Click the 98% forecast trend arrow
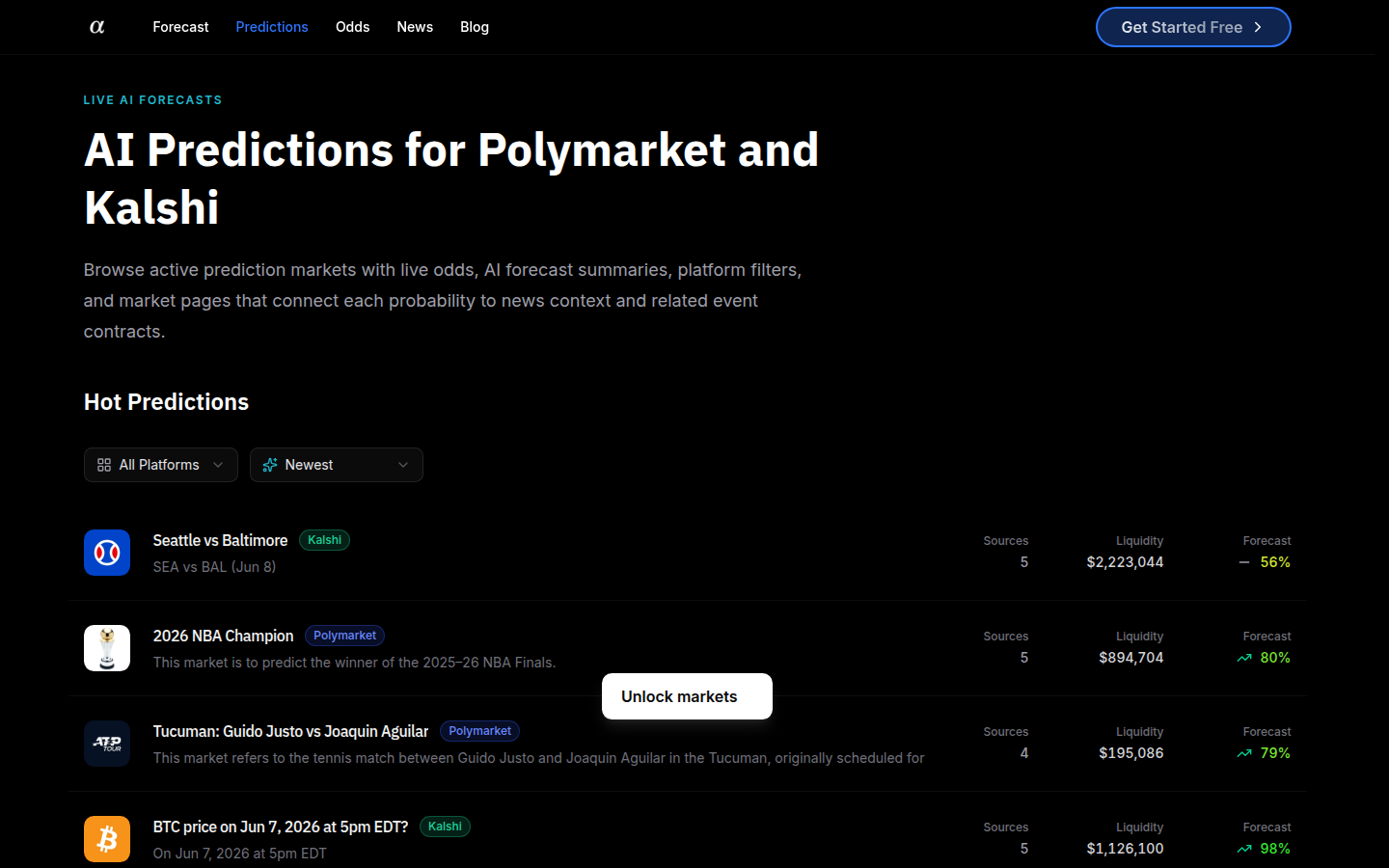The image size is (1389, 868). (1244, 849)
